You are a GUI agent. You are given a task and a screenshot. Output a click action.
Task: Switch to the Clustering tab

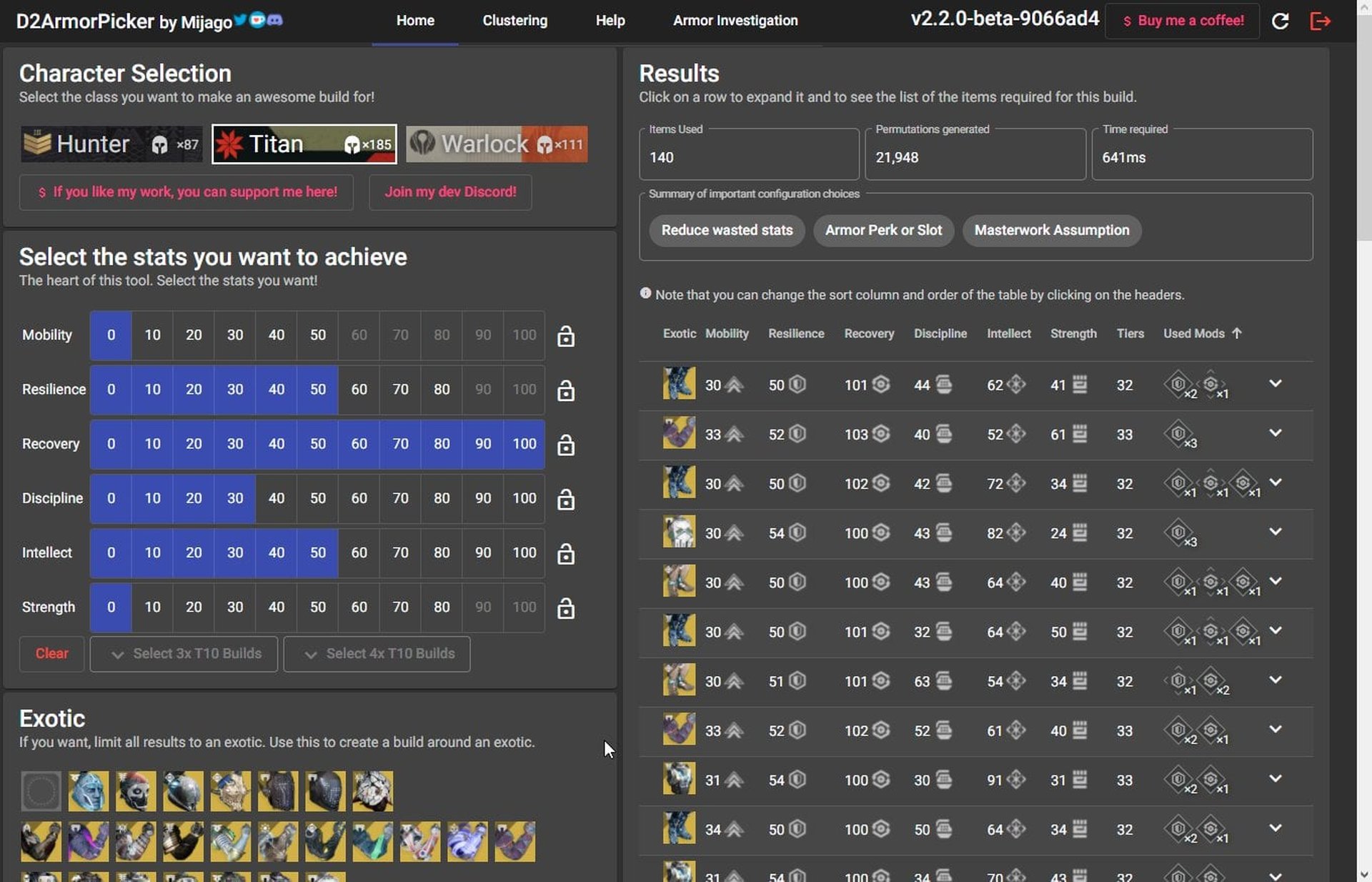514,21
